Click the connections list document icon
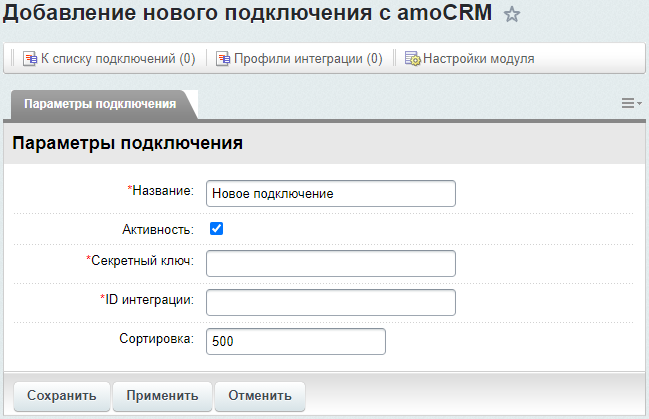The height and width of the screenshot is (419, 649). [x=30, y=59]
